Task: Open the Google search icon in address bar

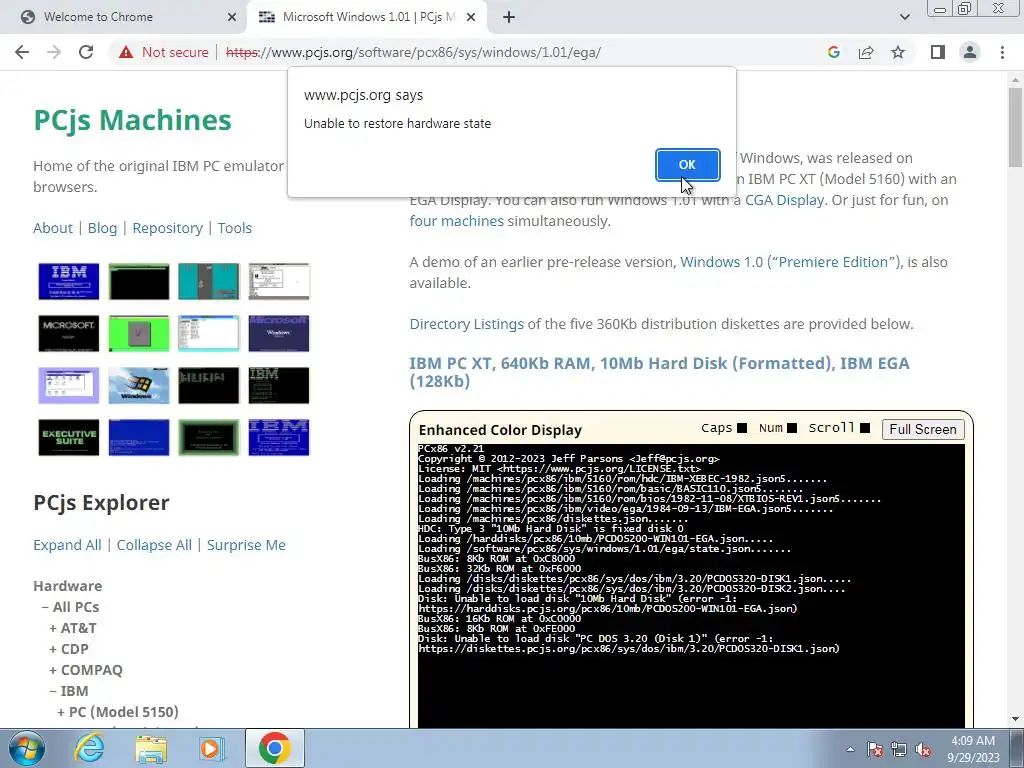Action: coord(833,52)
